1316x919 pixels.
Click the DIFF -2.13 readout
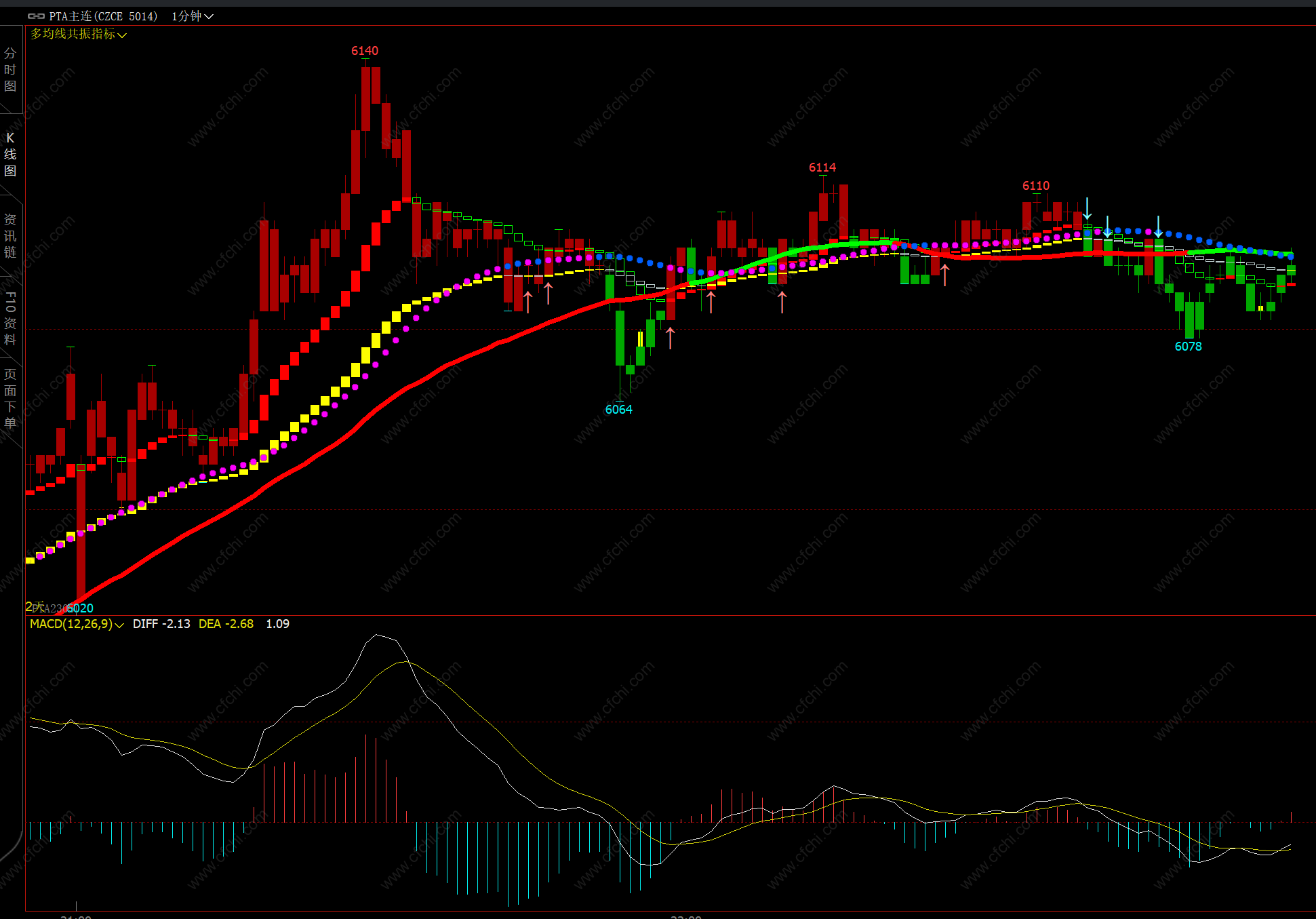point(161,624)
